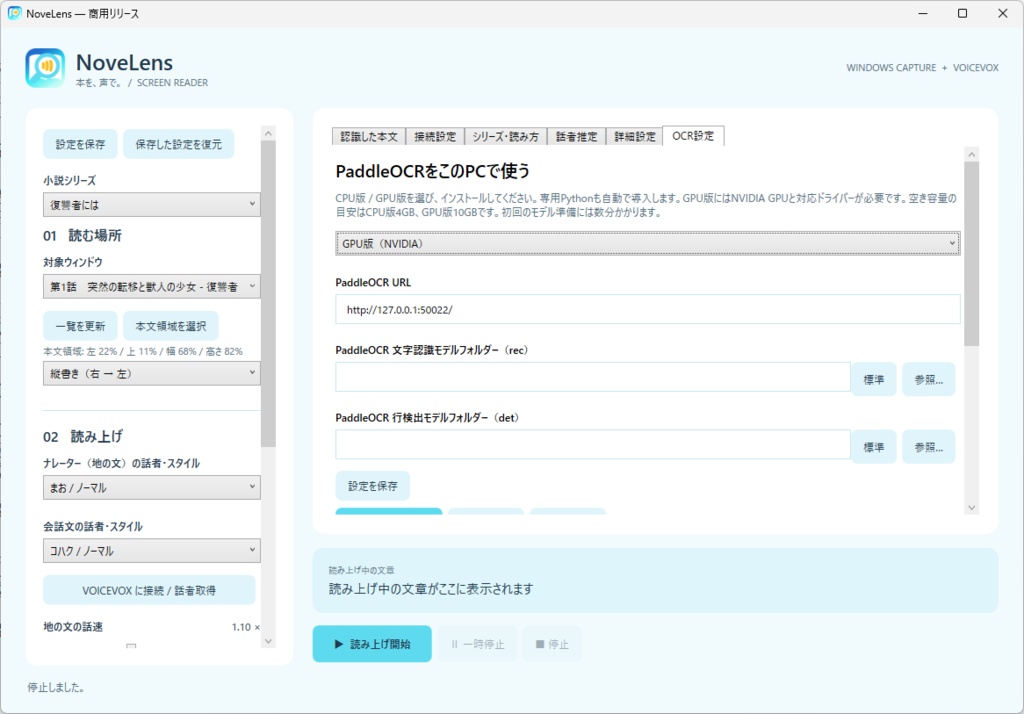The width and height of the screenshot is (1024, 714).
Task: Switch to the シリーズ・読み方 tab
Action: [x=505, y=136]
